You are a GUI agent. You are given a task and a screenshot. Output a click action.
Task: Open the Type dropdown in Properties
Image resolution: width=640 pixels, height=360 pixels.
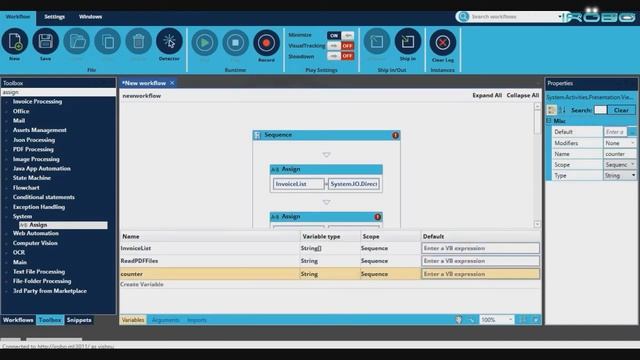(633, 175)
